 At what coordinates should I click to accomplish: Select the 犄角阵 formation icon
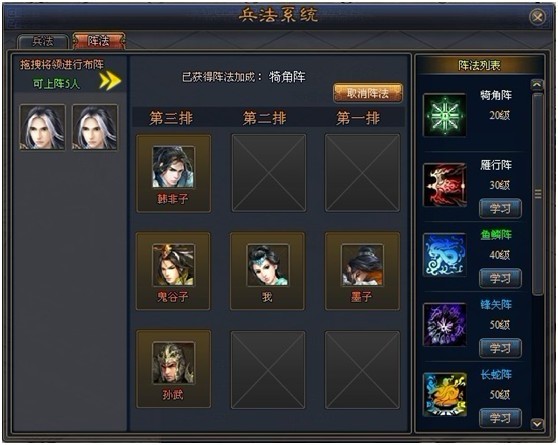[x=444, y=115]
